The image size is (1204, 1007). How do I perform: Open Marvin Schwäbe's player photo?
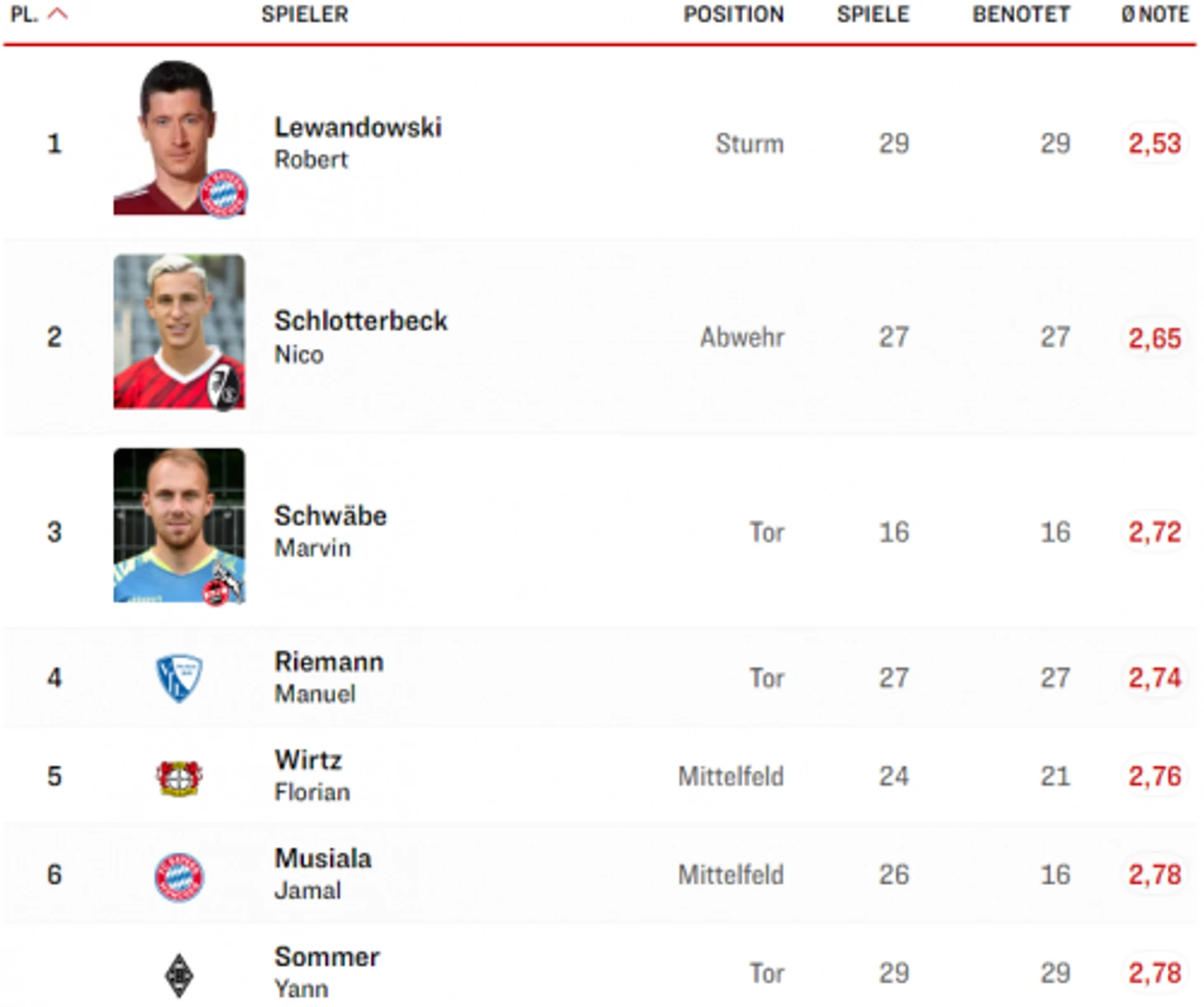tap(179, 525)
